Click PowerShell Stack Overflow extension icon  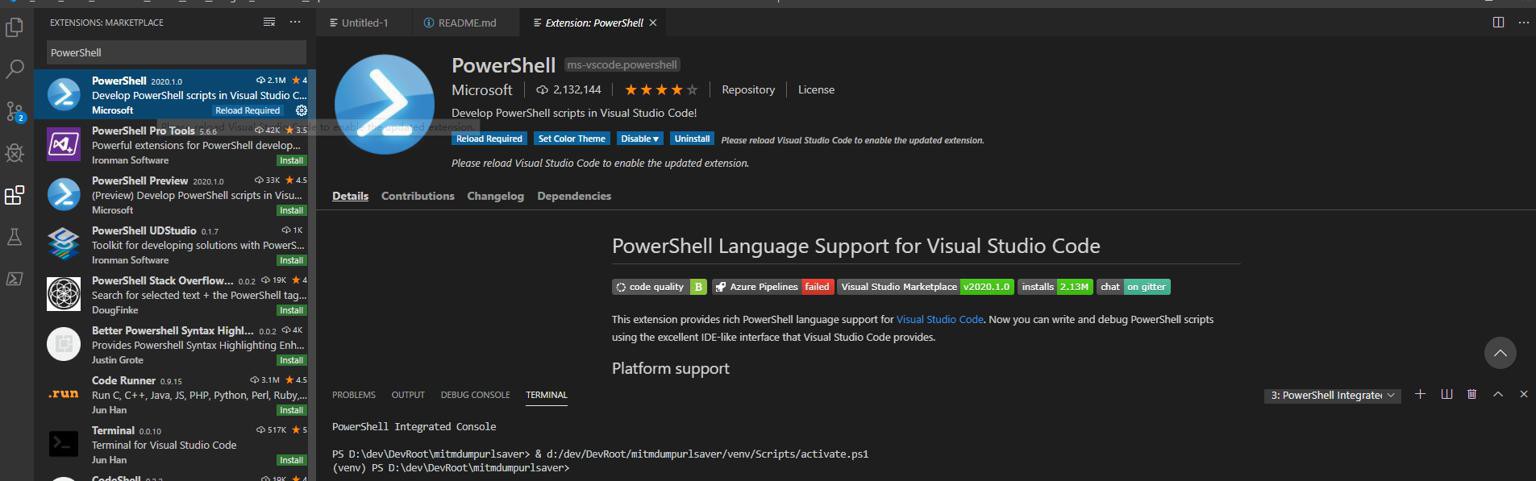64,294
